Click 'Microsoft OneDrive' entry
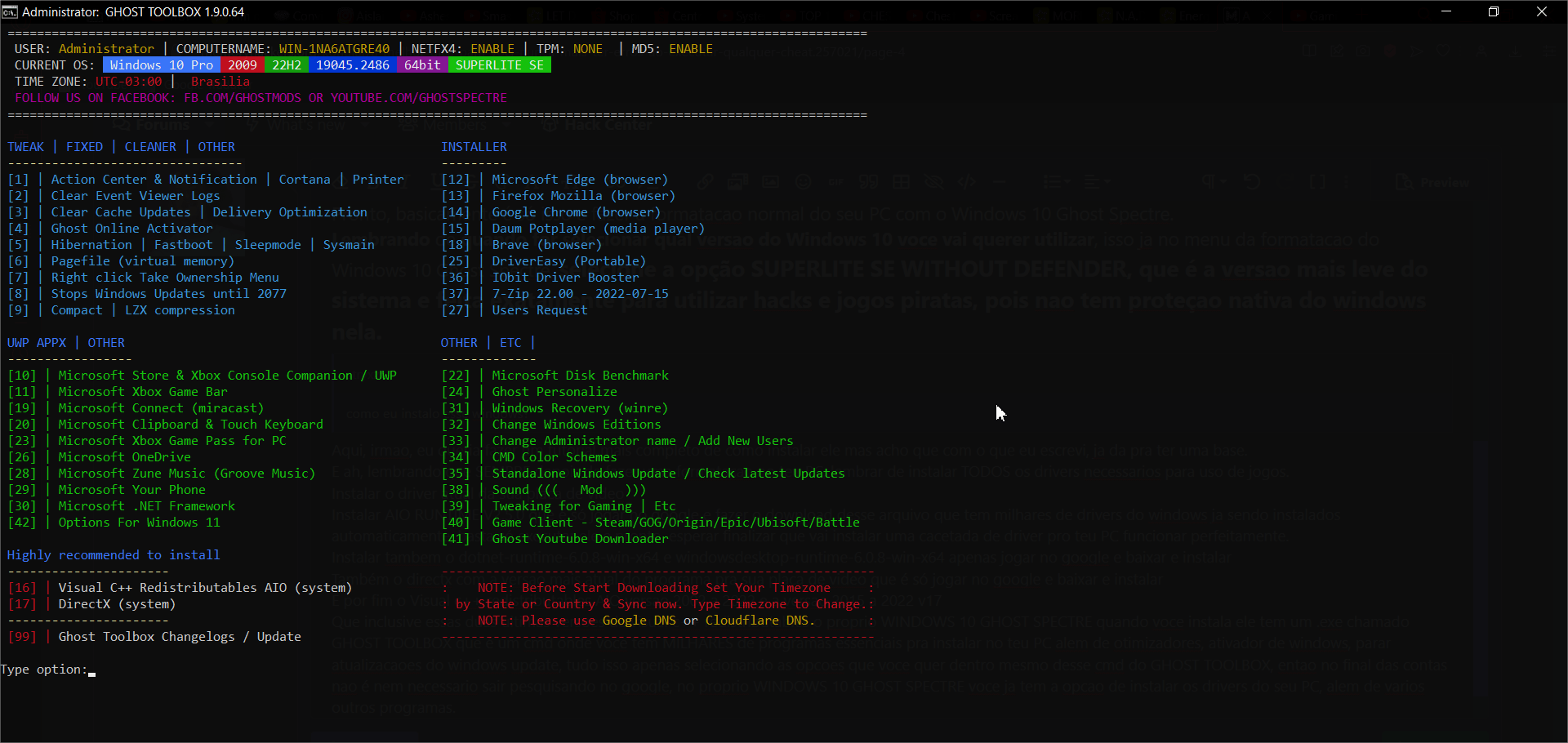Viewport: 1568px width, 743px height. pyautogui.click(x=124, y=457)
